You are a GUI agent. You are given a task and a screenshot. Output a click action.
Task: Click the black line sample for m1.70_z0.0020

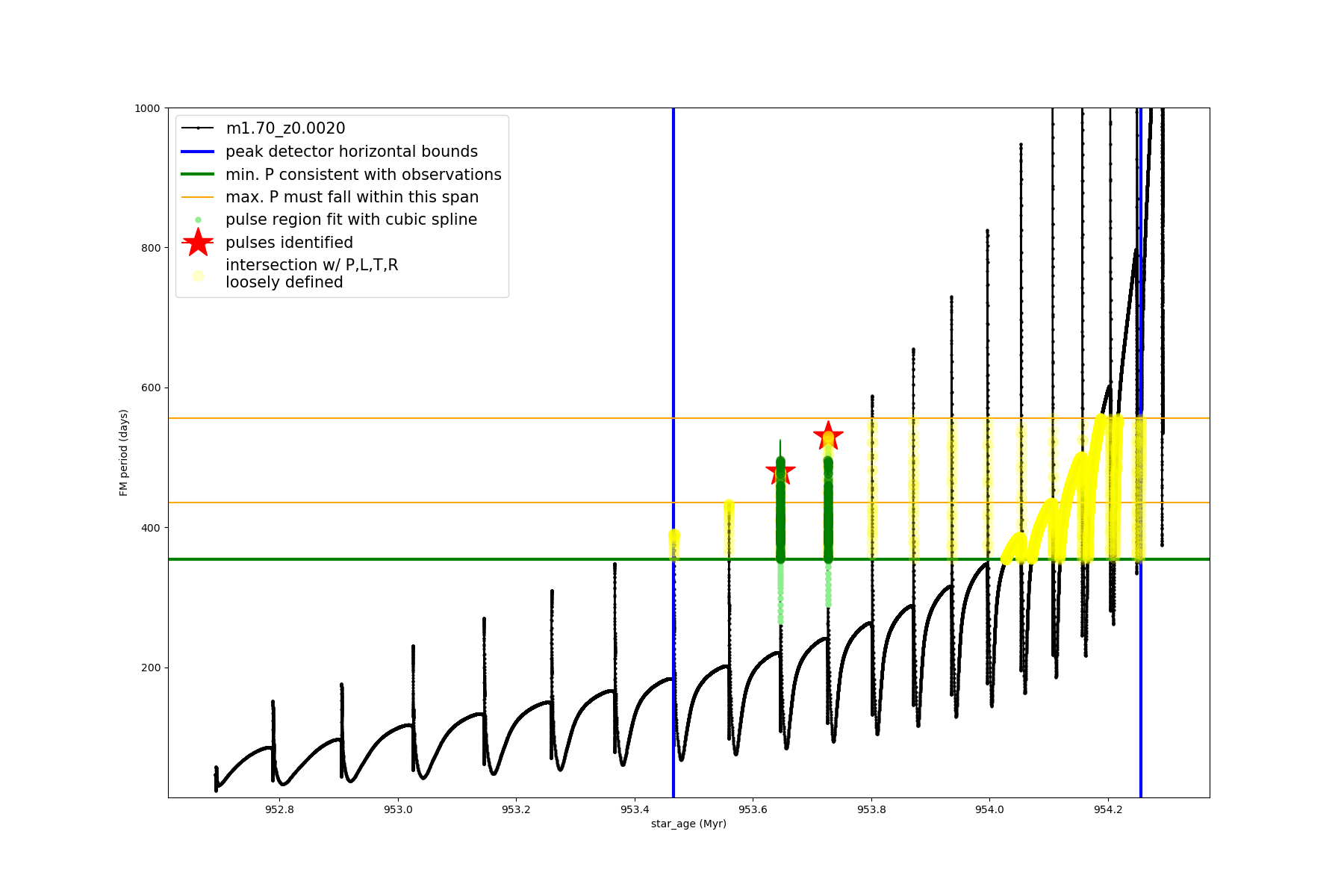tap(198, 128)
